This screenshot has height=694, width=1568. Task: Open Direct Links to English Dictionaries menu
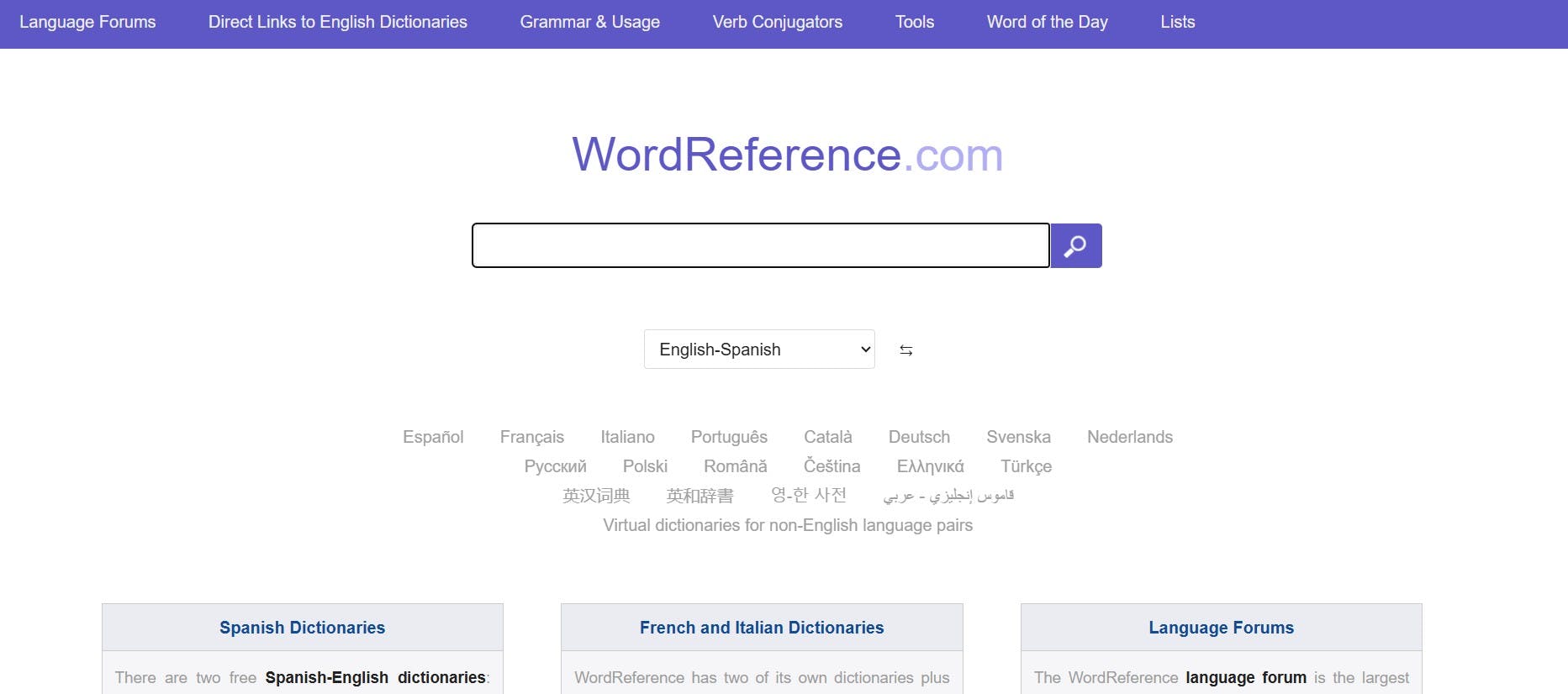(338, 23)
